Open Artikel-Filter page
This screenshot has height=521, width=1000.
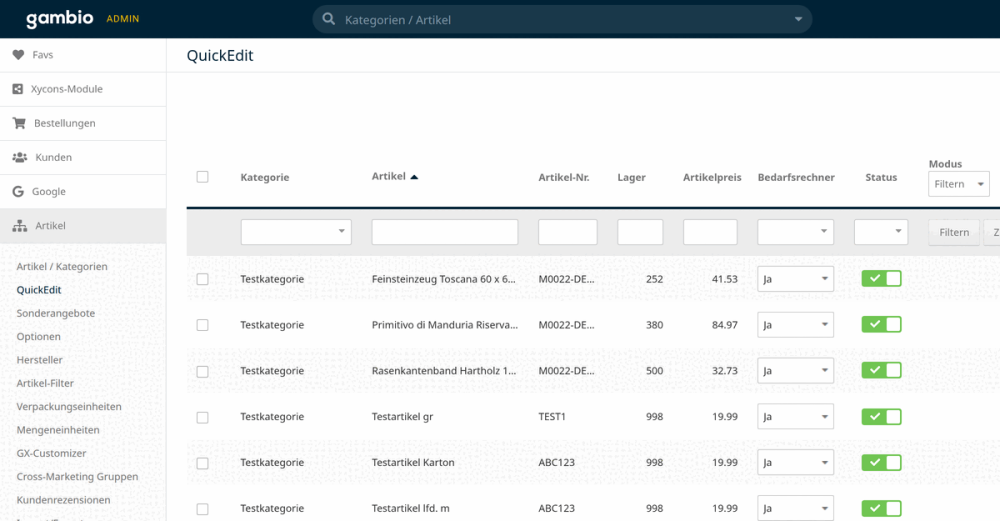tap(45, 383)
